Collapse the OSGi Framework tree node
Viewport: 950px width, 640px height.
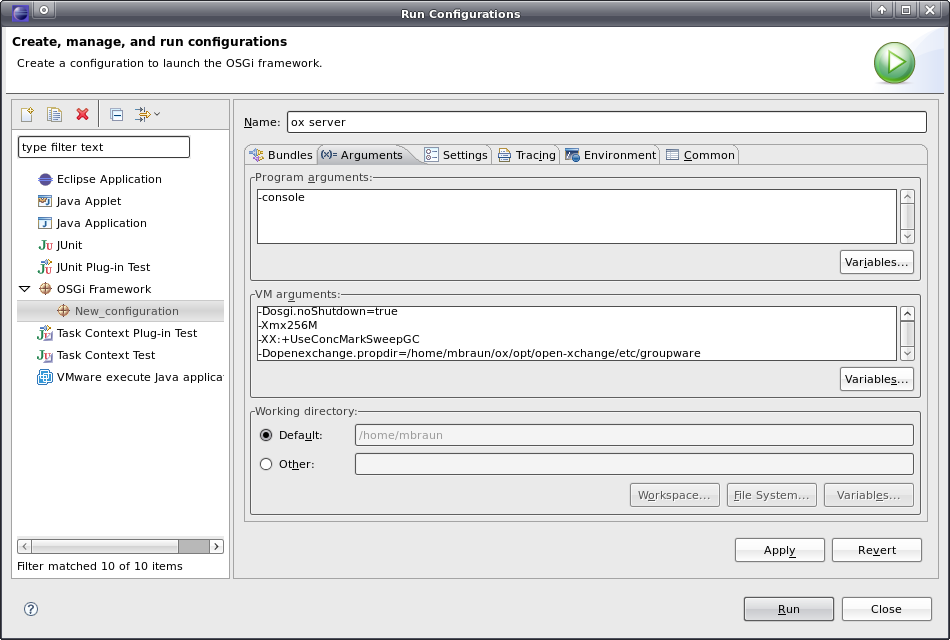click(25, 289)
